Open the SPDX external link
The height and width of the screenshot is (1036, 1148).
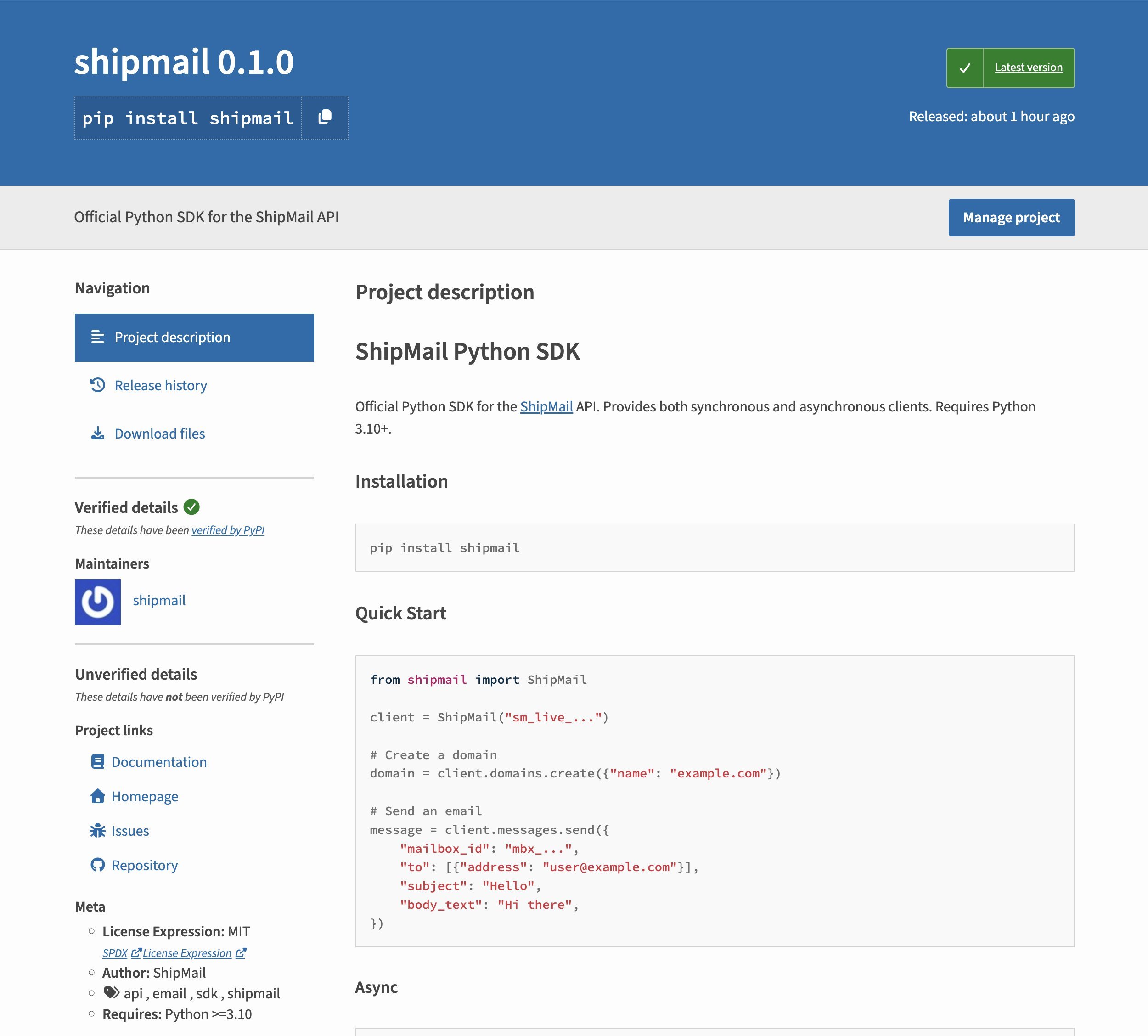point(116,953)
